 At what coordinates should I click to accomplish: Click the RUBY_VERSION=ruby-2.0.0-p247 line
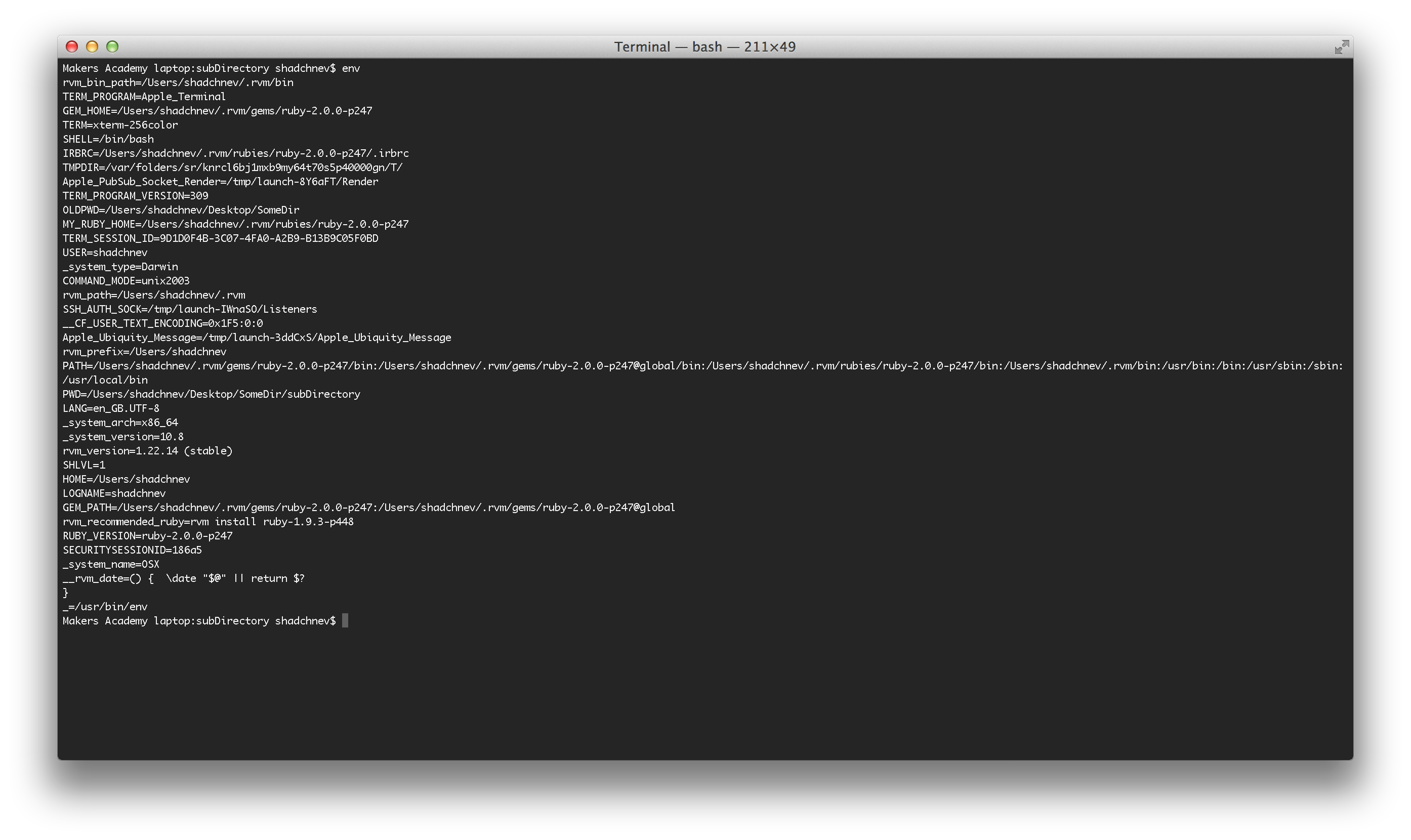(x=147, y=535)
